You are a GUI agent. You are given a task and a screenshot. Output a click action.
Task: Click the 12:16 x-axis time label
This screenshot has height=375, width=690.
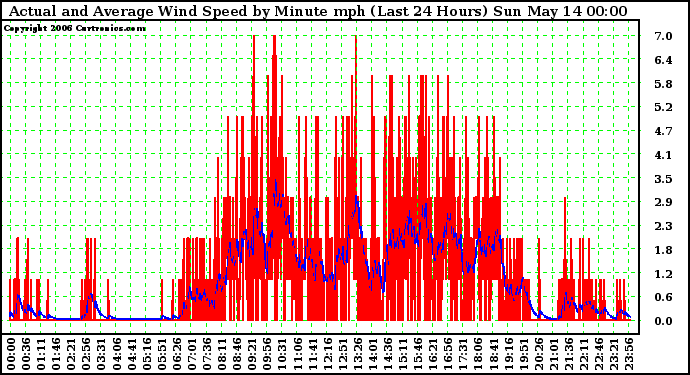pyautogui.click(x=327, y=354)
